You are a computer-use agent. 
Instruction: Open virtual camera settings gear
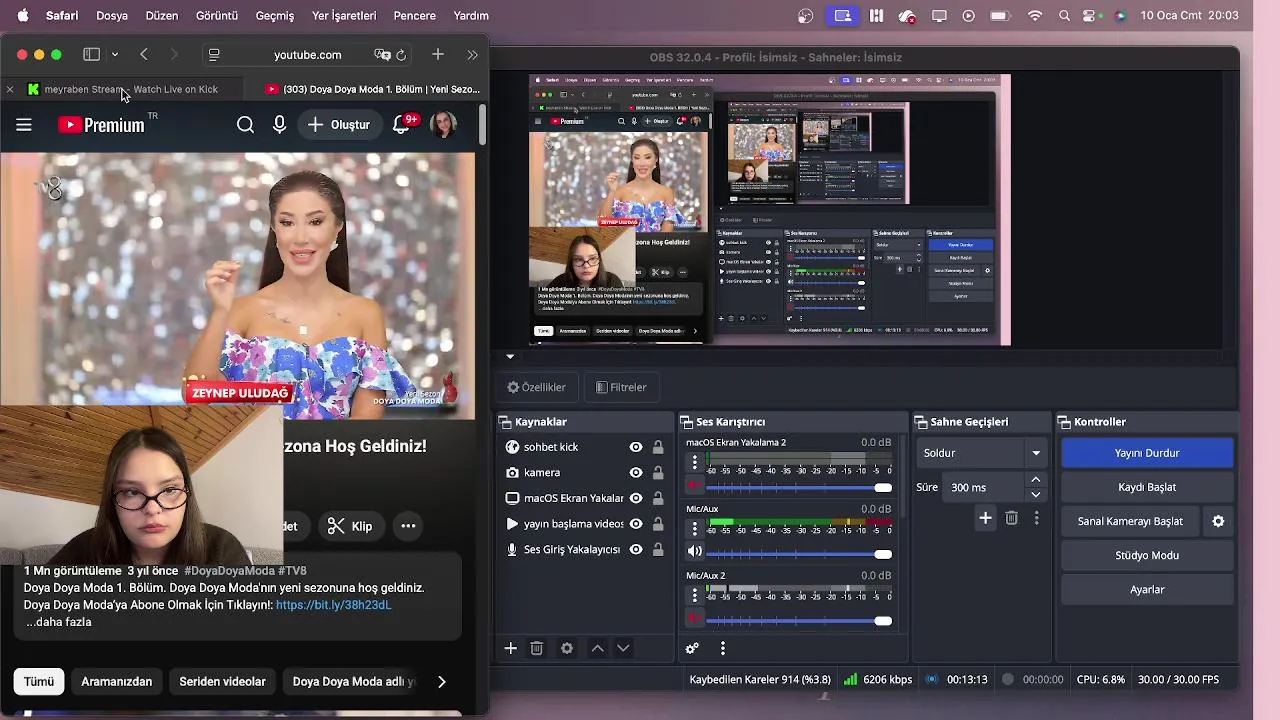click(1218, 521)
